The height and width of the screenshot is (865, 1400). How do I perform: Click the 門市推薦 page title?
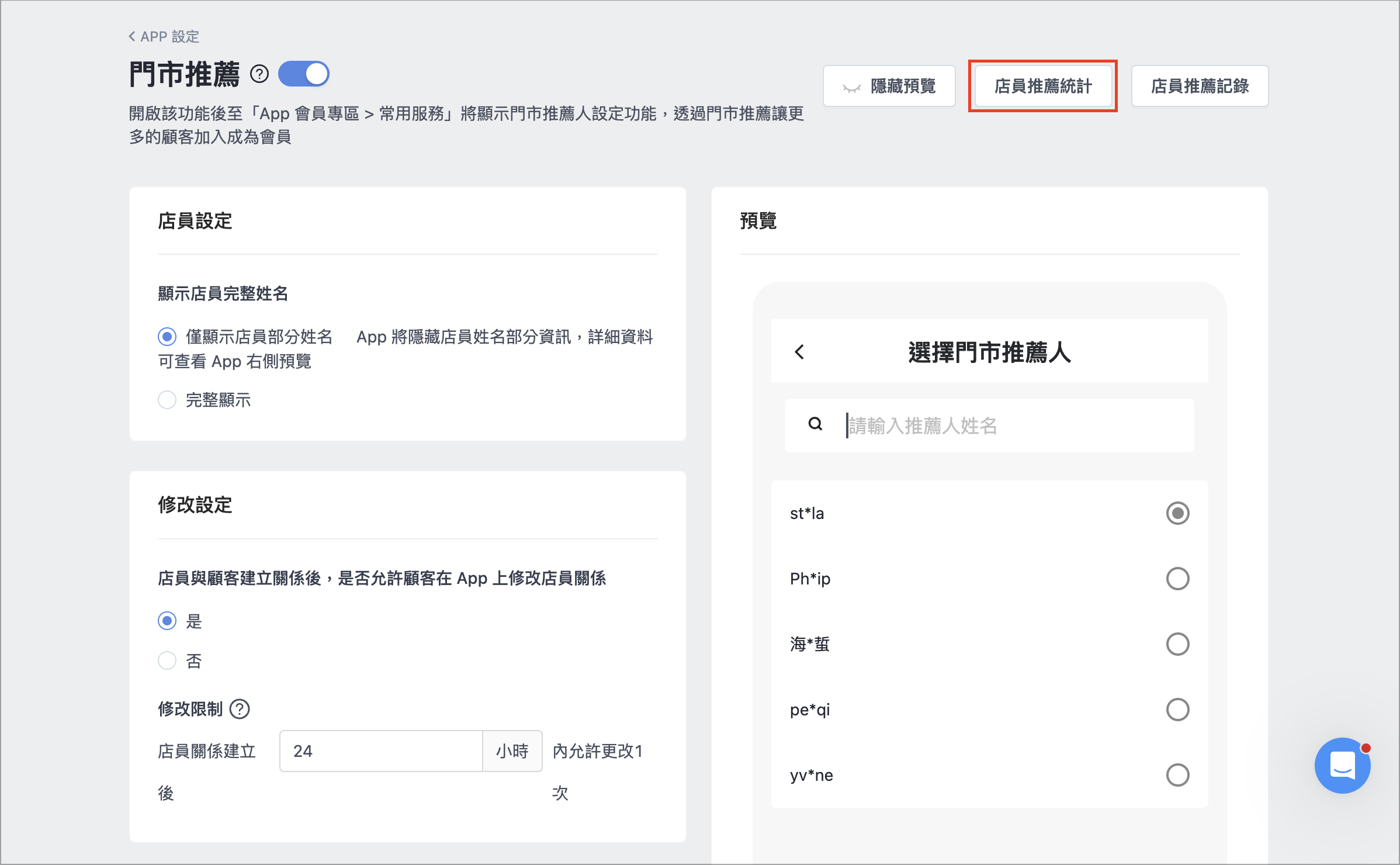click(x=184, y=74)
